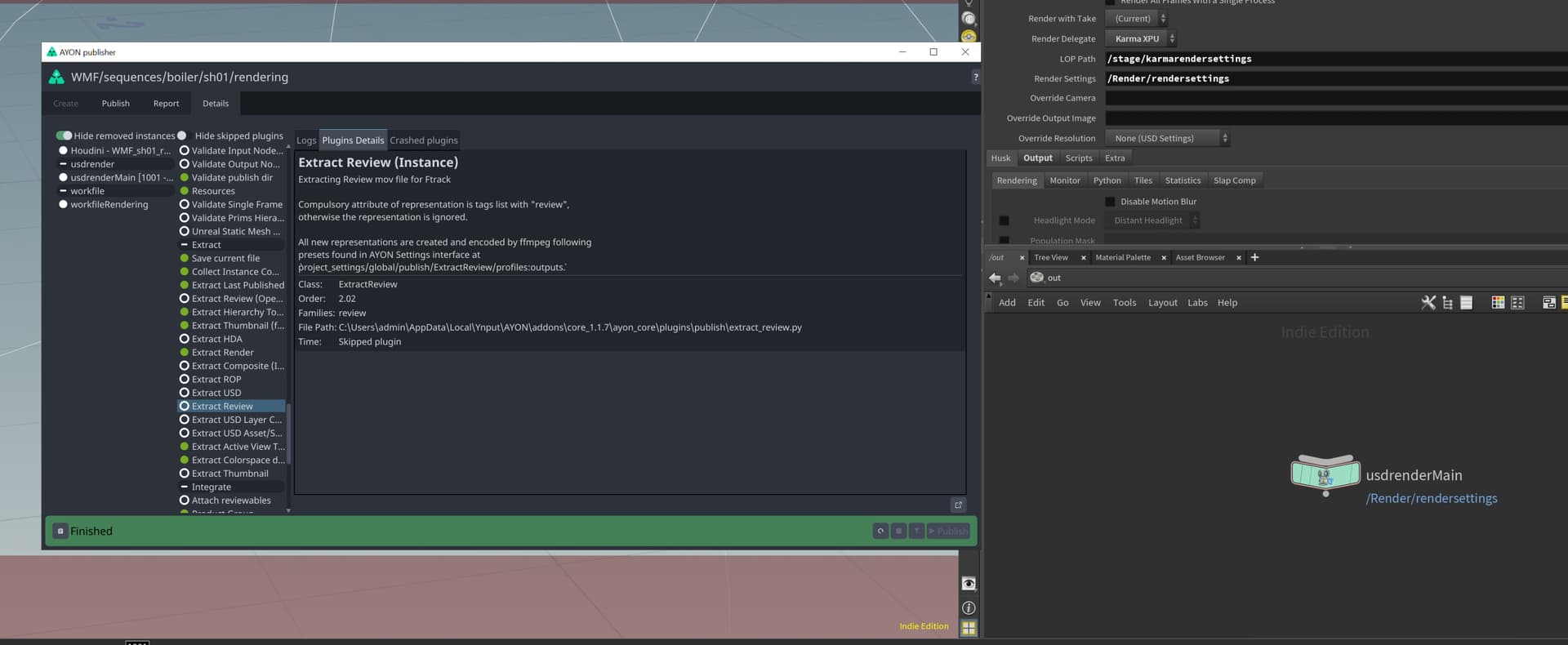Select the usdrenderMain [1001 instance row

click(114, 177)
